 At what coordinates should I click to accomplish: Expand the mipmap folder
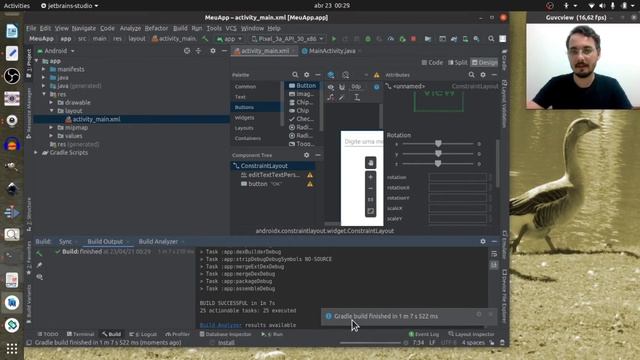pyautogui.click(x=51, y=127)
